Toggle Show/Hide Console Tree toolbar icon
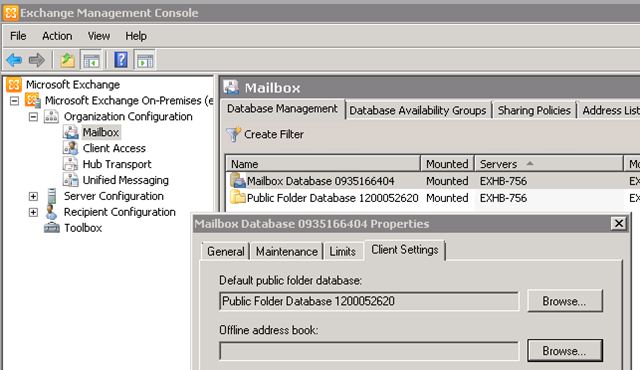This screenshot has height=370, width=640. (x=91, y=60)
